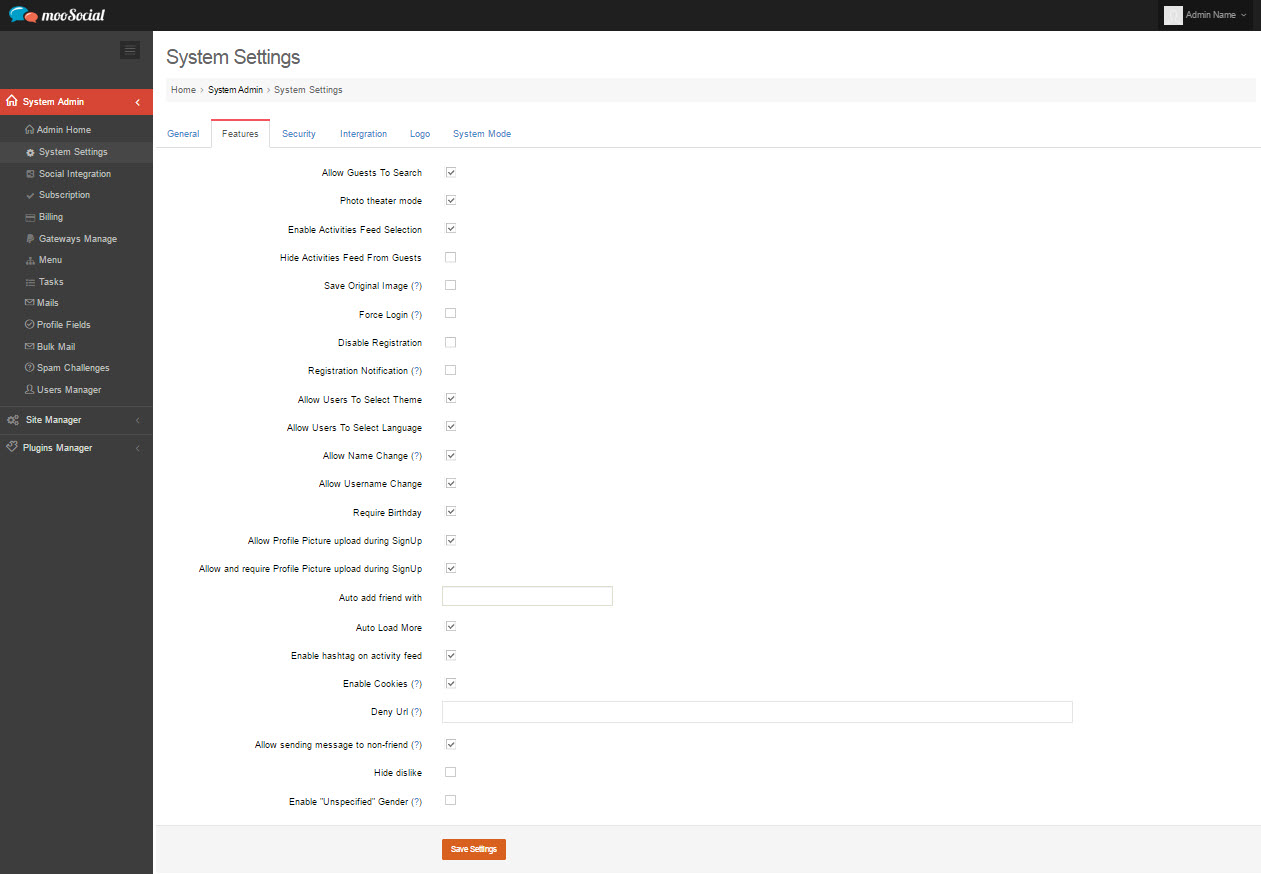Open the System Mode tab
This screenshot has height=874, width=1261.
[481, 133]
